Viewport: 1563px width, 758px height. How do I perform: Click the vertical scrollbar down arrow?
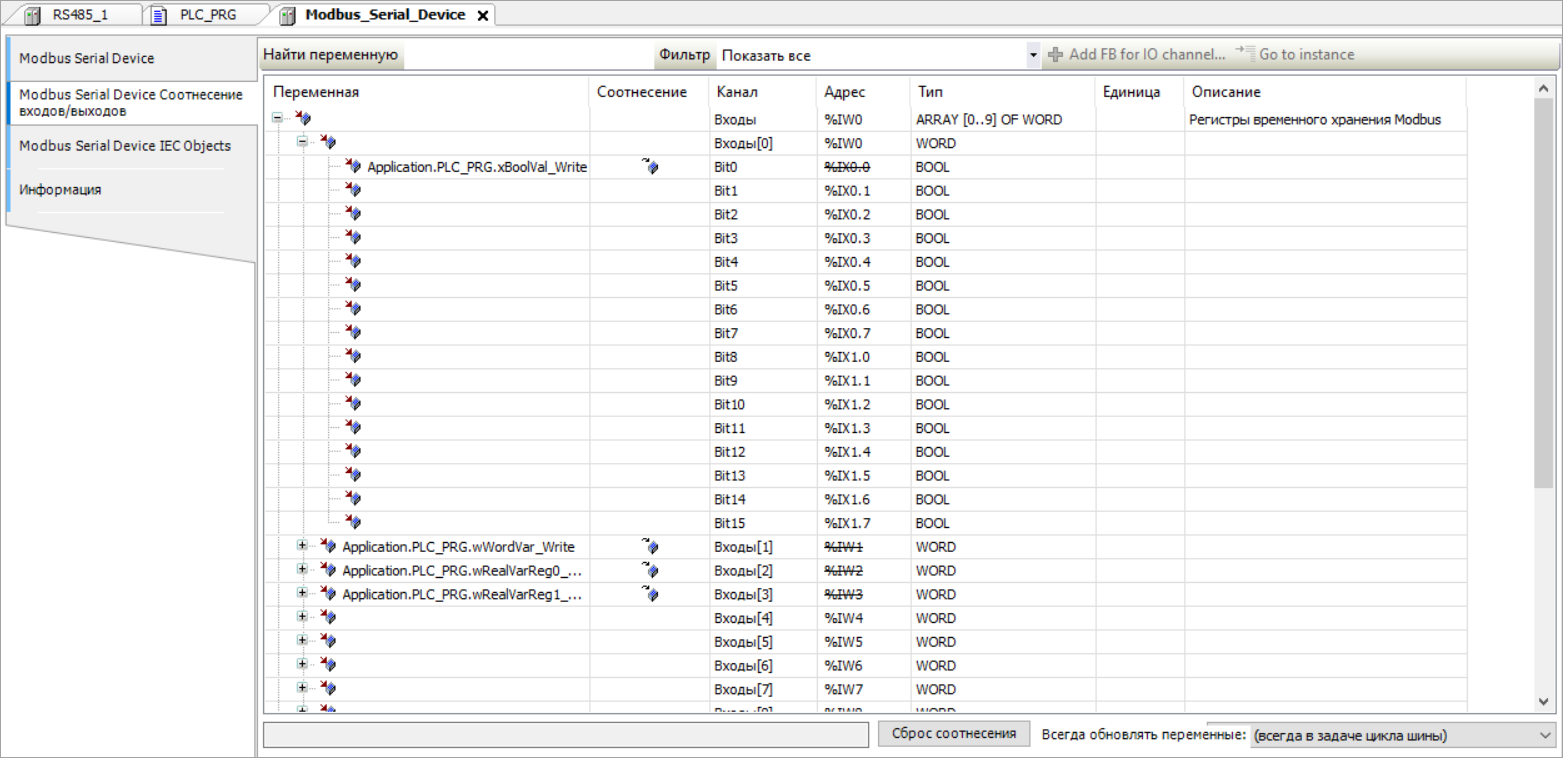coord(1542,701)
